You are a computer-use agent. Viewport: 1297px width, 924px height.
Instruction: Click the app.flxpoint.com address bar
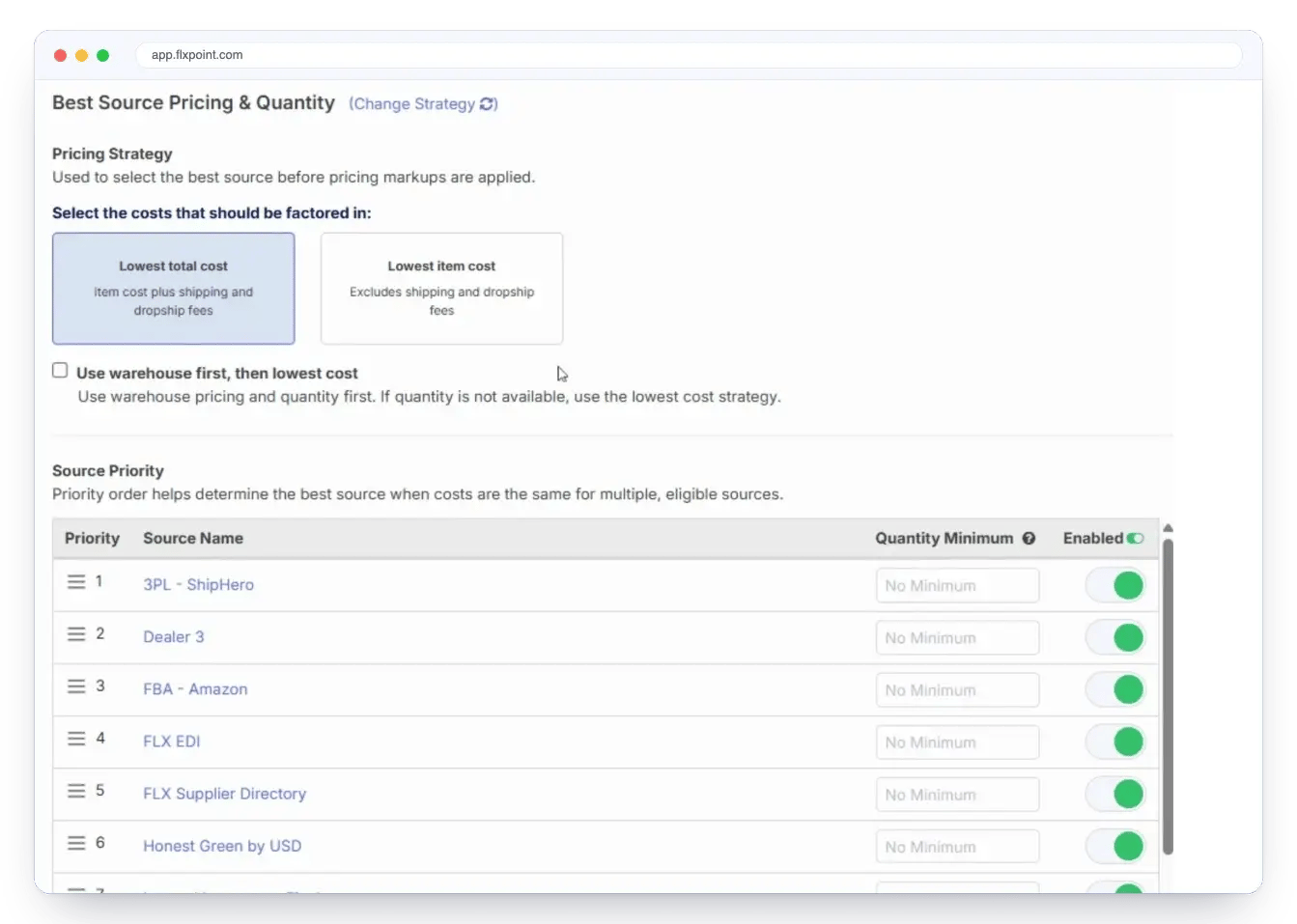click(x=689, y=55)
